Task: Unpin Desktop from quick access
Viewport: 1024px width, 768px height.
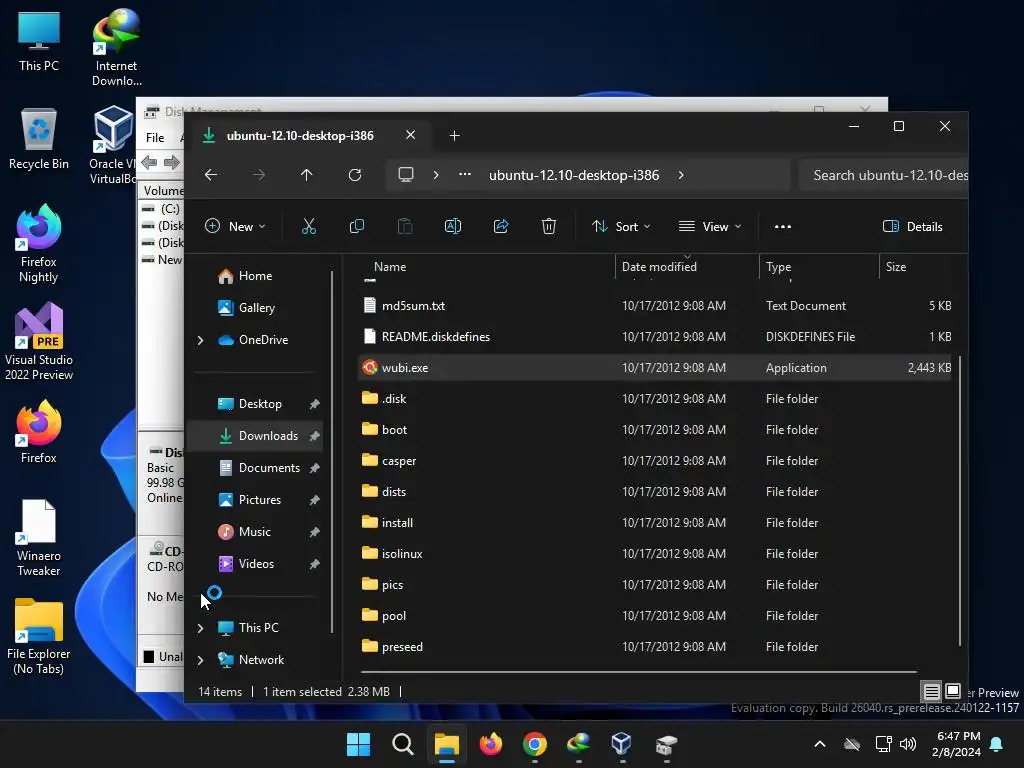Action: point(315,404)
